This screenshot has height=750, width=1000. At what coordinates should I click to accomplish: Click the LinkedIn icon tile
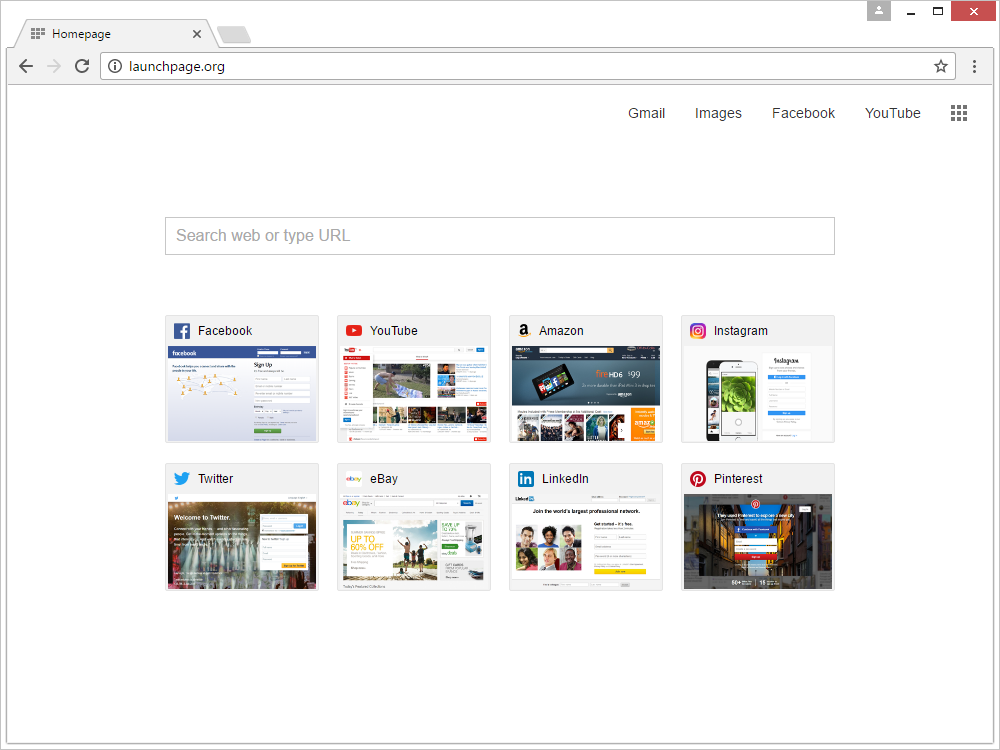click(526, 478)
